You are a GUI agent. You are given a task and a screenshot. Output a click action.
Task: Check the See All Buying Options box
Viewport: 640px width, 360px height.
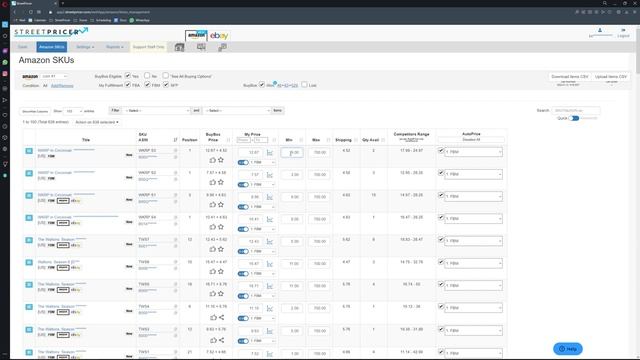[165, 76]
